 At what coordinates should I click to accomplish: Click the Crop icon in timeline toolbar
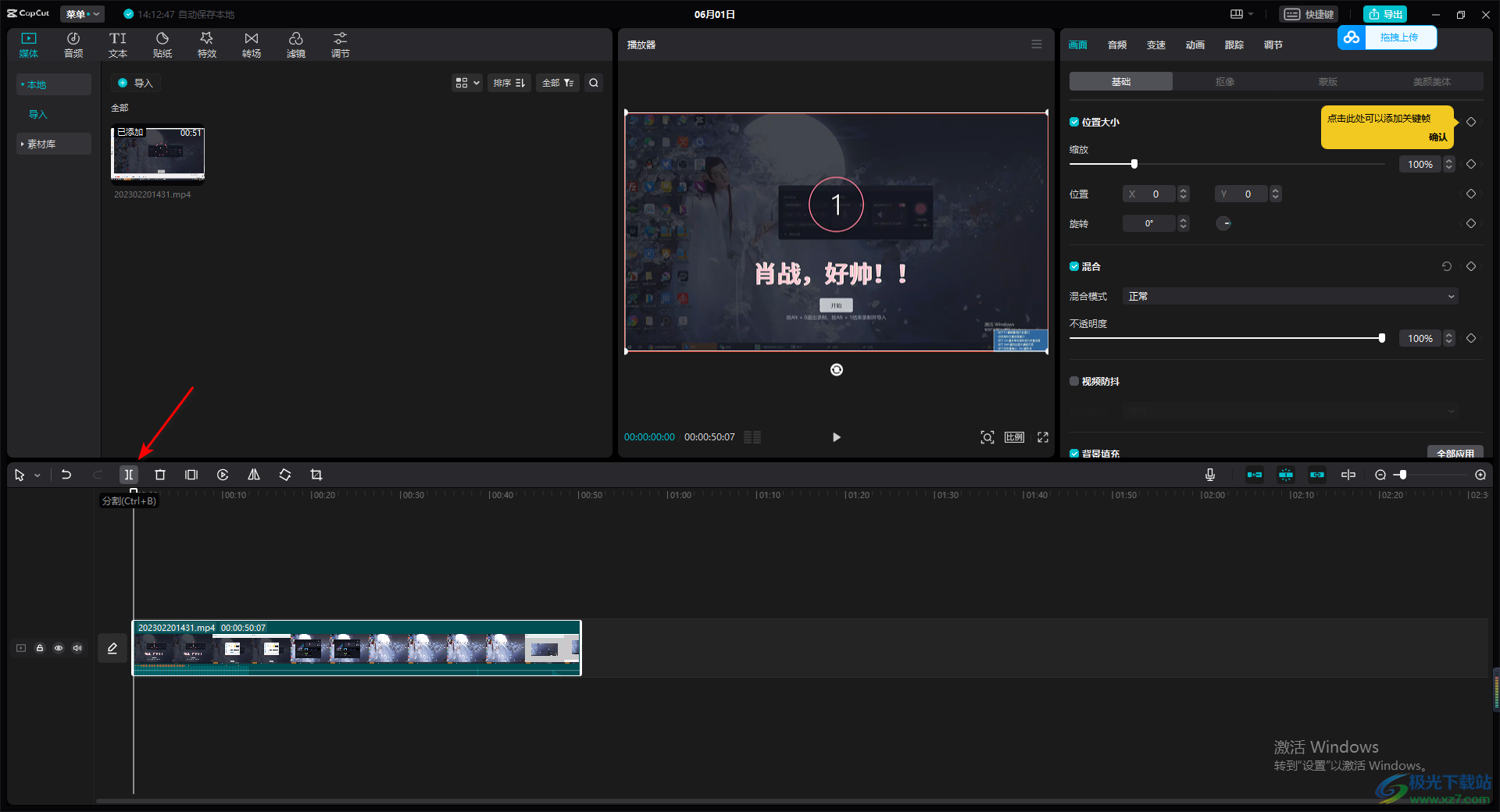pos(316,475)
